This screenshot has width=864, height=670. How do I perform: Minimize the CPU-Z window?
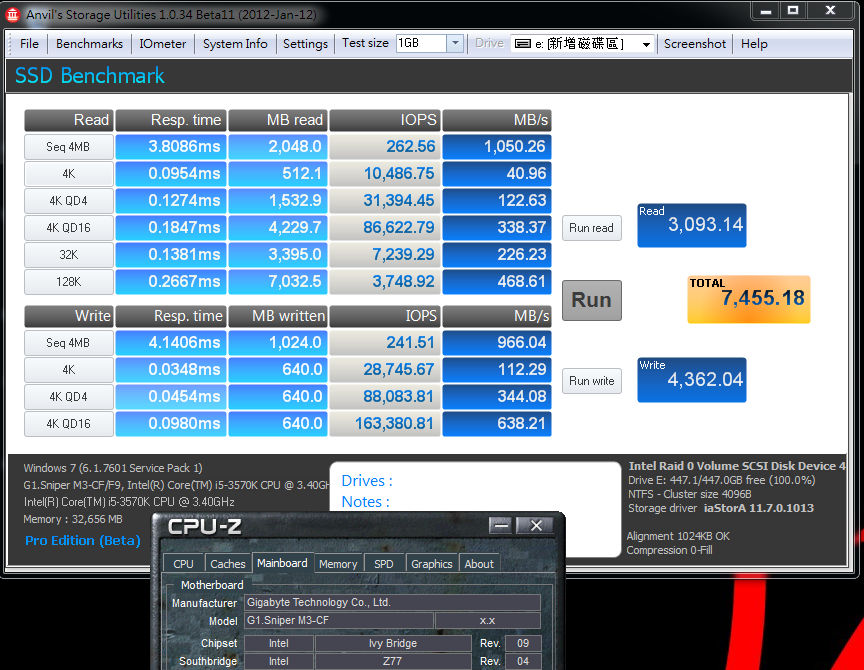[x=501, y=526]
